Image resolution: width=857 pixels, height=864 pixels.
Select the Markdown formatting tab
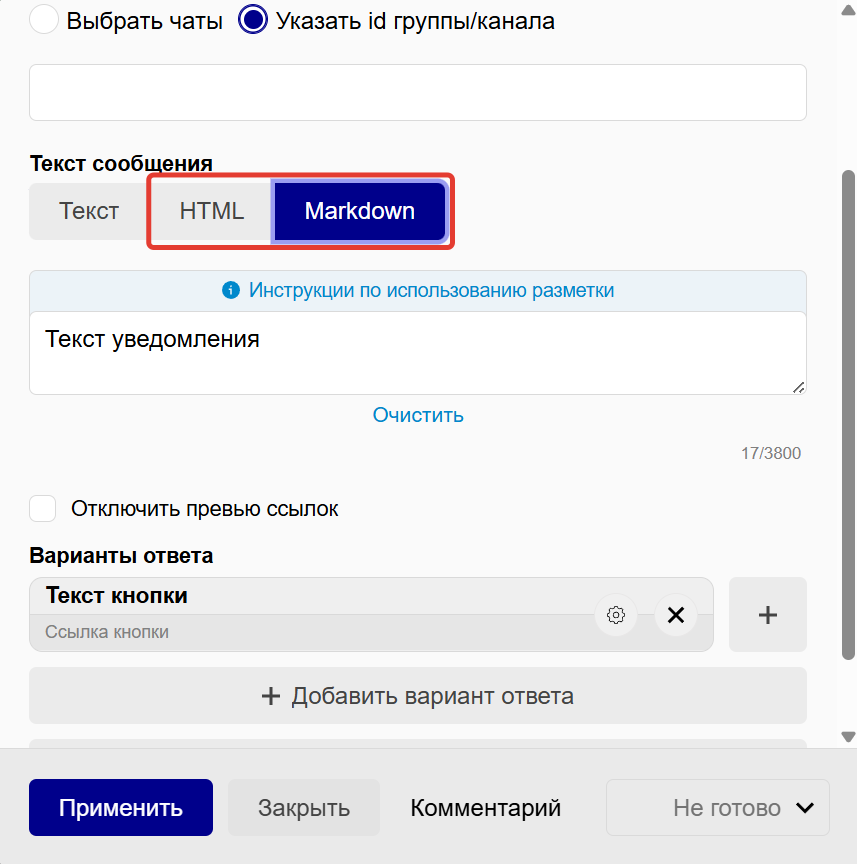click(x=359, y=211)
